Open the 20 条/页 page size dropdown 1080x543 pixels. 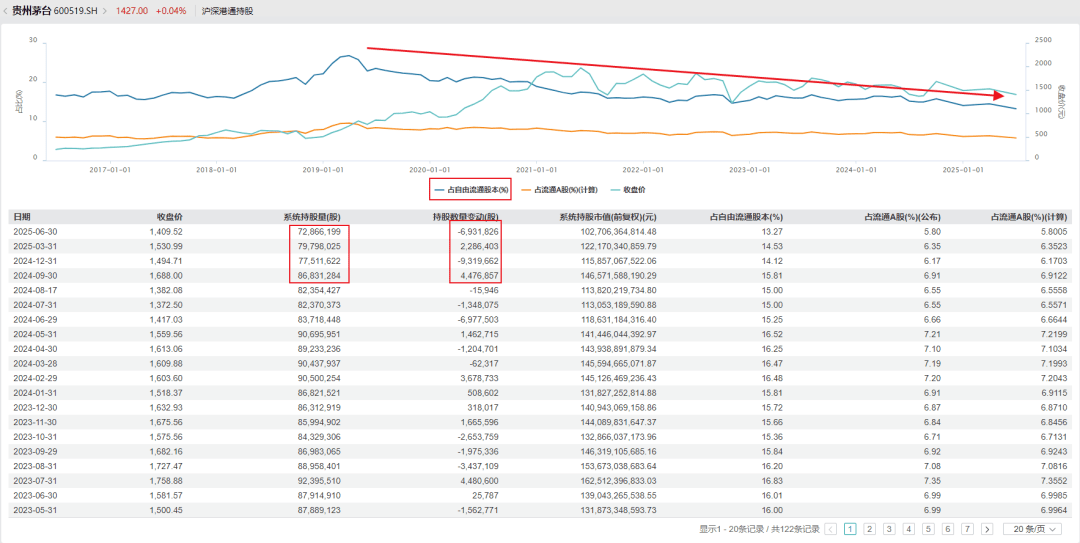click(1032, 529)
